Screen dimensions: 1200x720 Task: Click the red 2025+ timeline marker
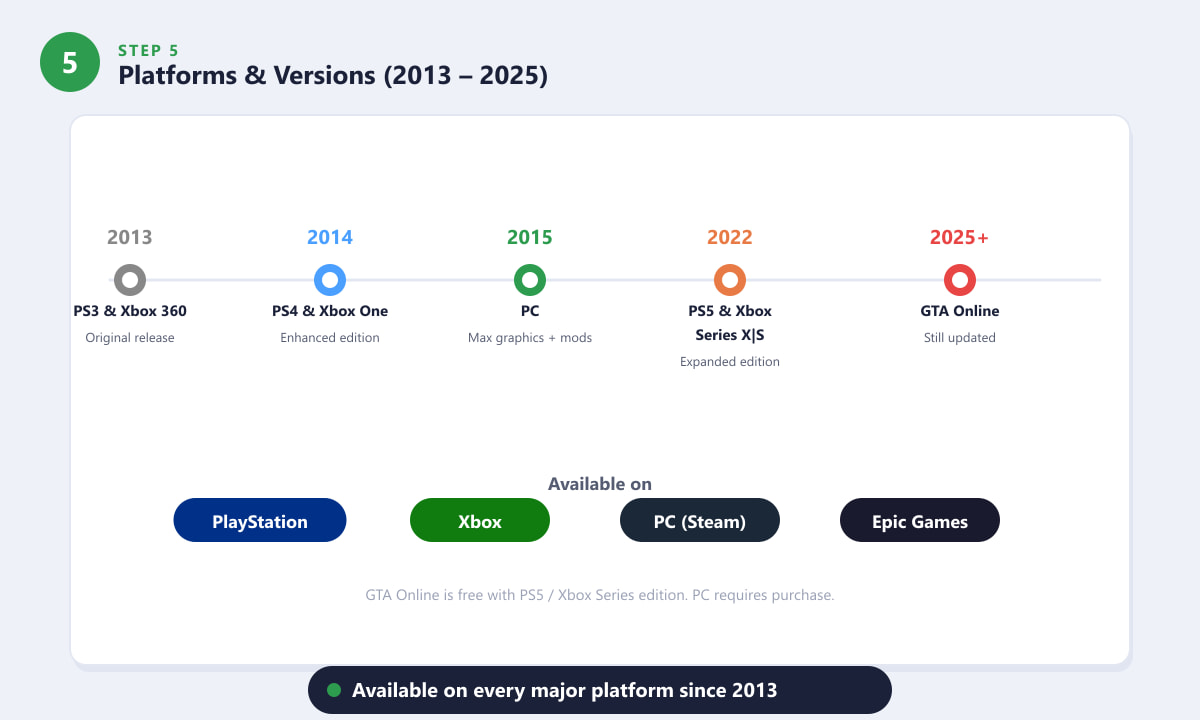[x=960, y=280]
